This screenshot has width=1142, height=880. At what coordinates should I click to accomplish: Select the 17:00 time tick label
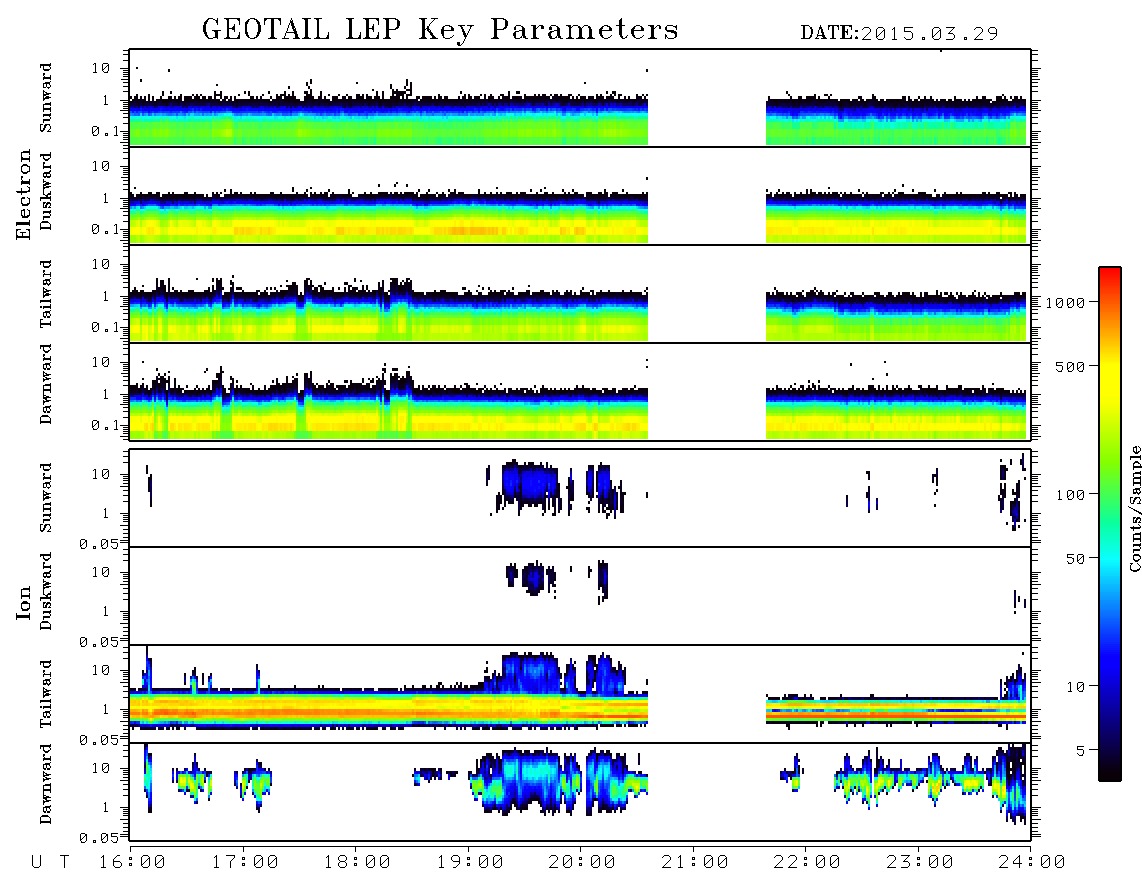(x=245, y=863)
